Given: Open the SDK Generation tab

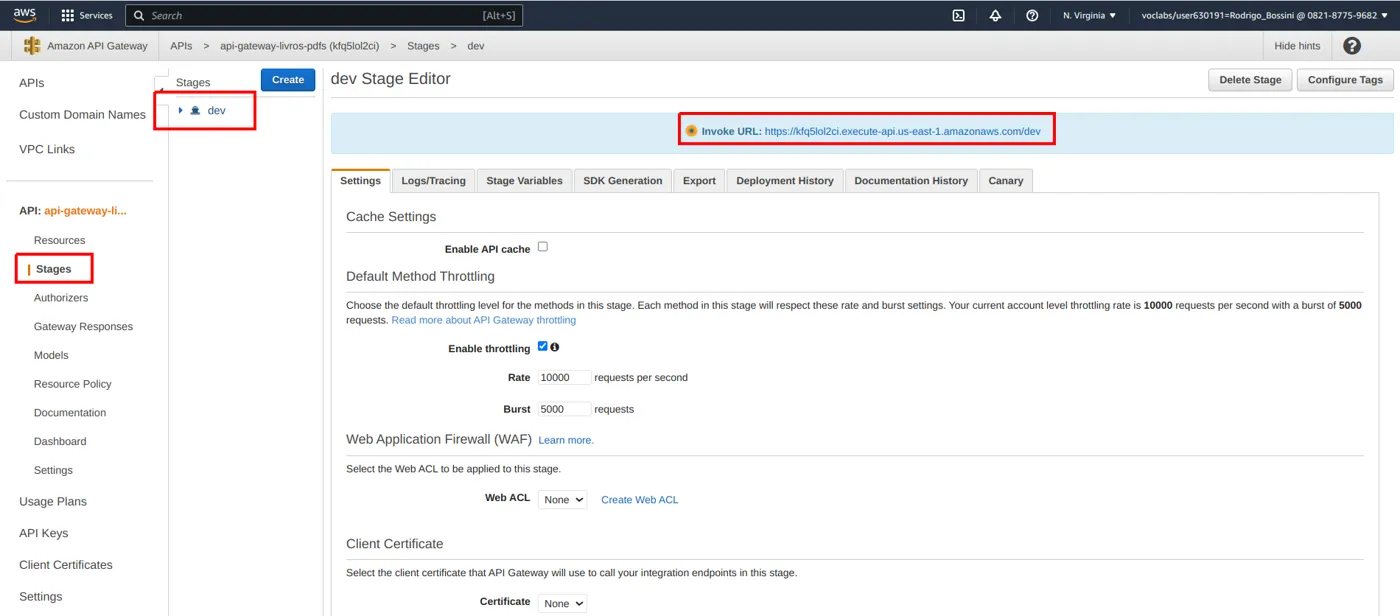Looking at the screenshot, I should point(623,181).
